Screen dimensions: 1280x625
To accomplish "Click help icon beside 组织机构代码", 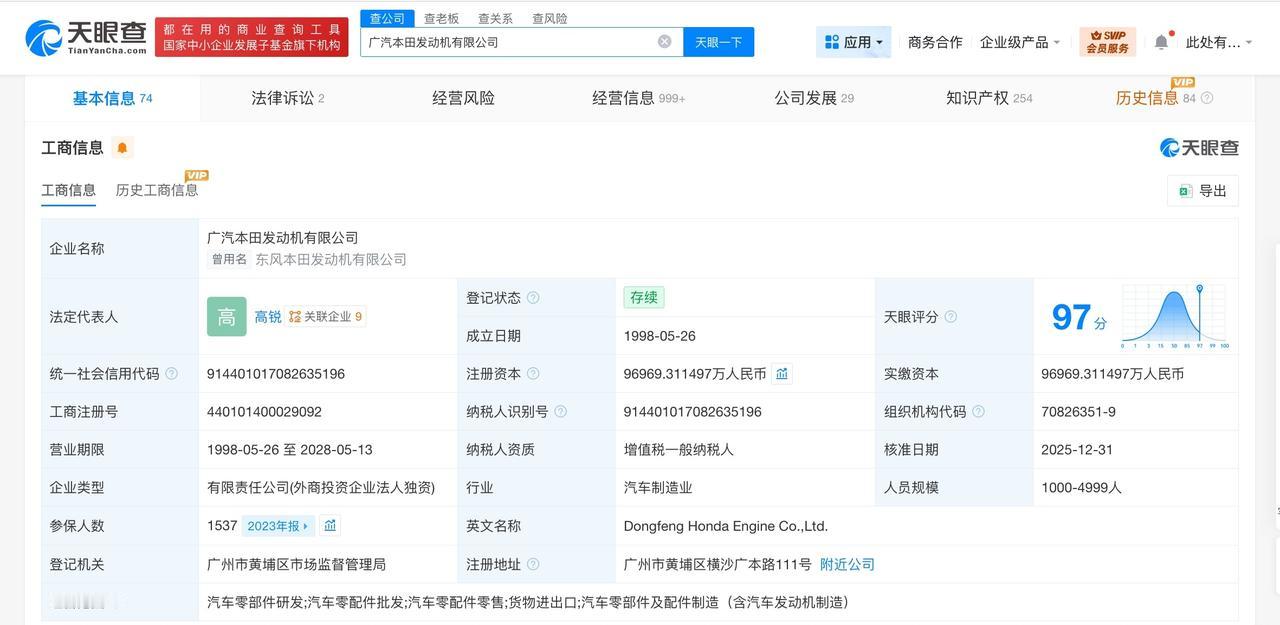I will (978, 412).
